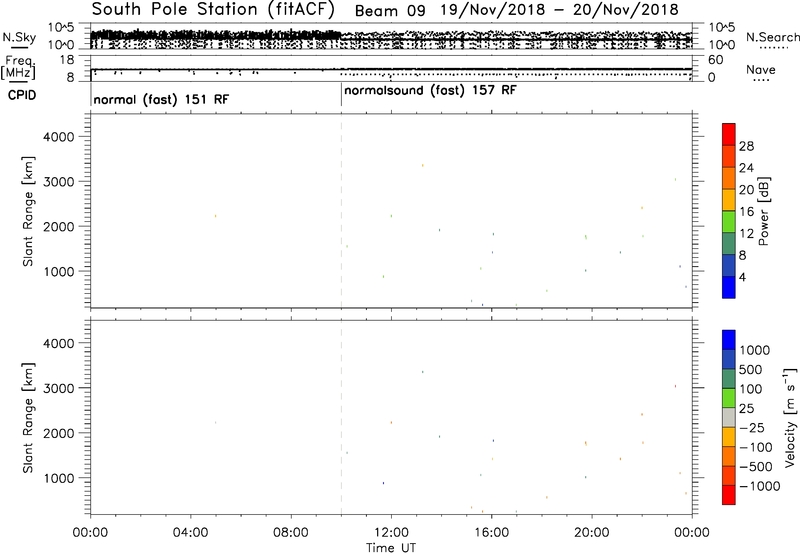The width and height of the screenshot is (800, 554).
Task: Click the 'Time UT' axis label
Action: [x=391, y=548]
